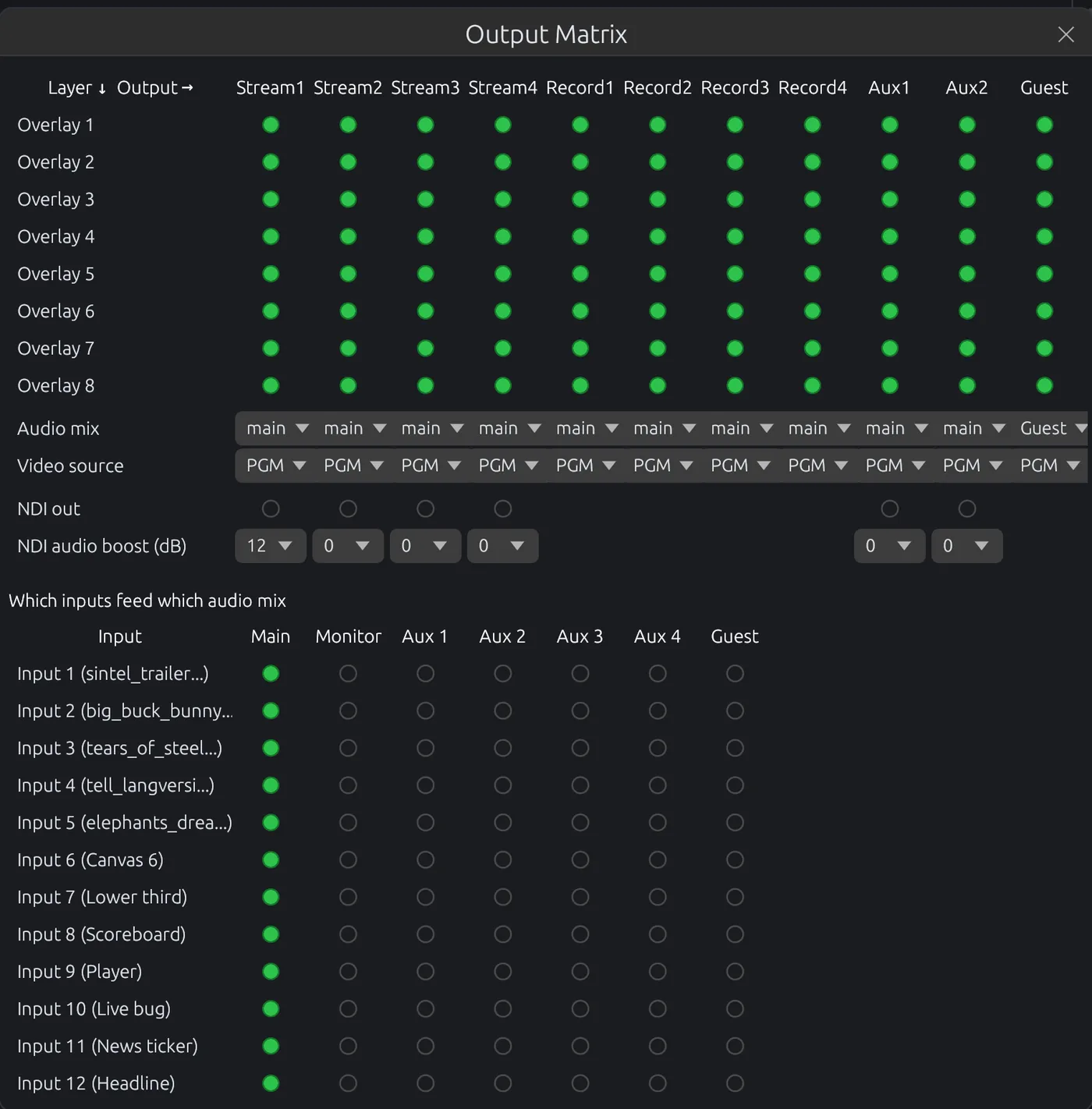Toggle Overlay 3 on Guest output
The width and height of the screenshot is (1092, 1109).
coord(1044,200)
